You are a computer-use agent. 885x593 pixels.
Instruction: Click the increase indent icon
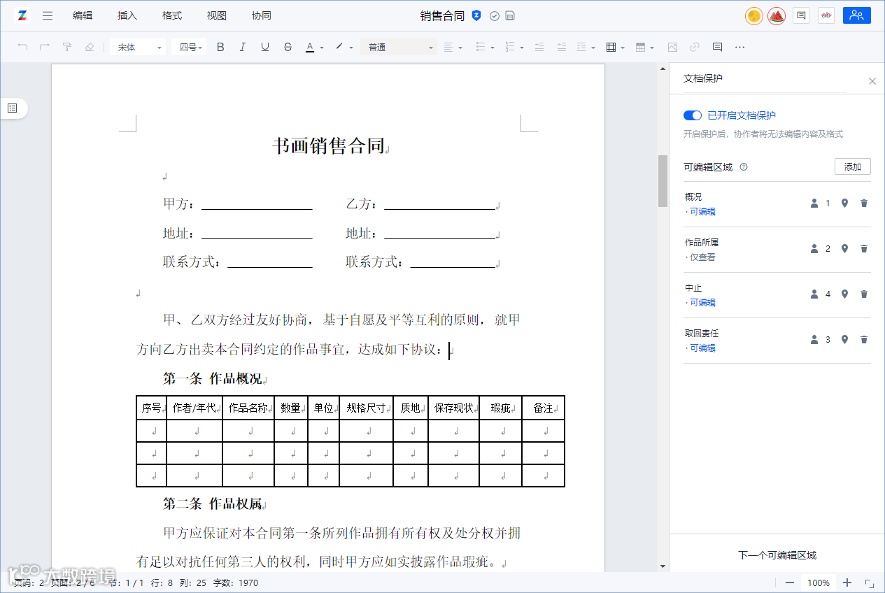click(x=561, y=47)
